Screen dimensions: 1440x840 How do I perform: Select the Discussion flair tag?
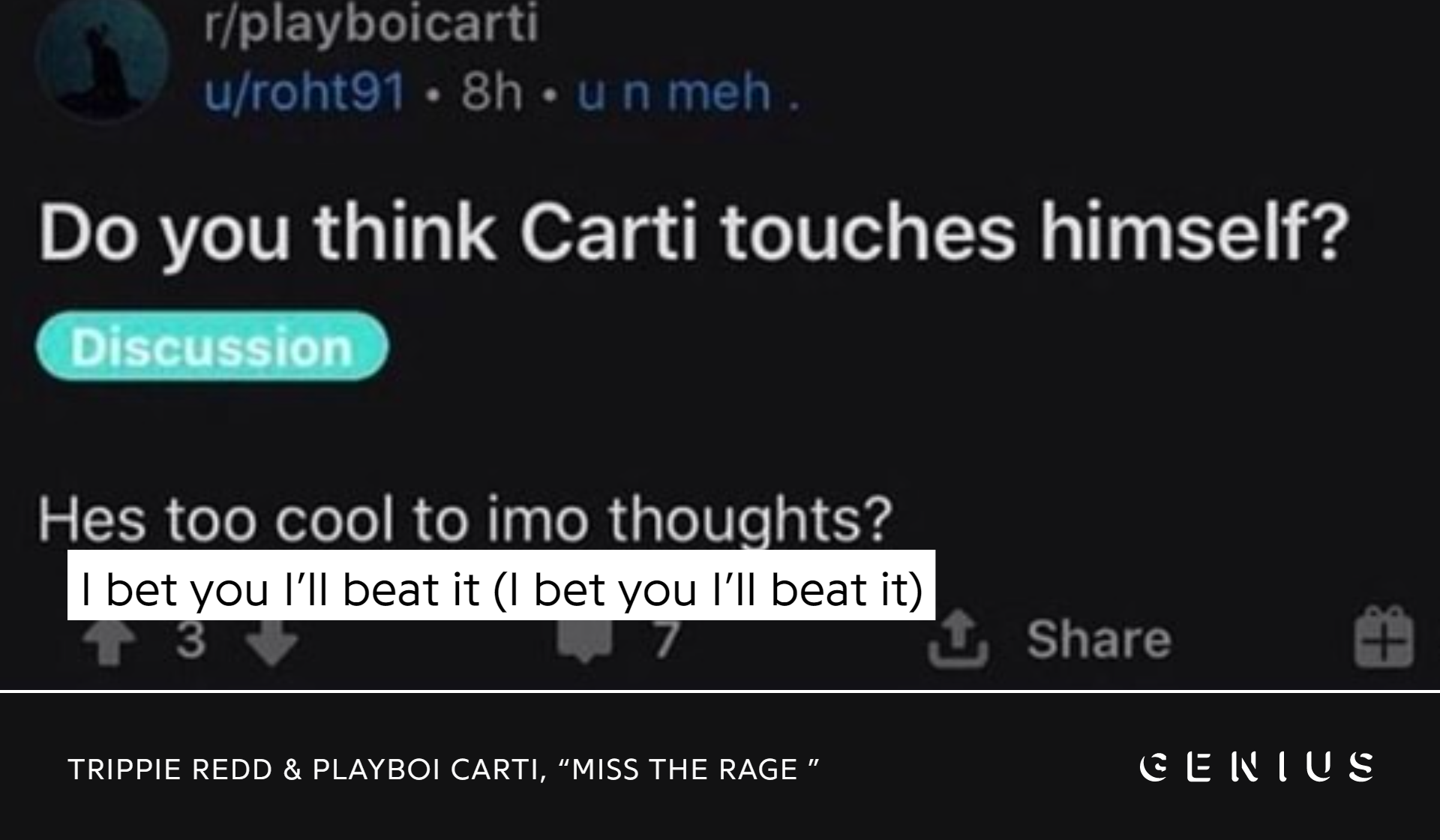coord(212,346)
